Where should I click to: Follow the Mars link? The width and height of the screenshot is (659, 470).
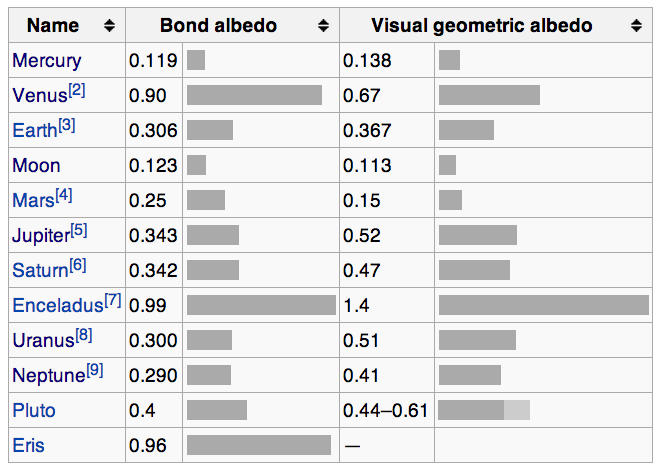(33, 201)
